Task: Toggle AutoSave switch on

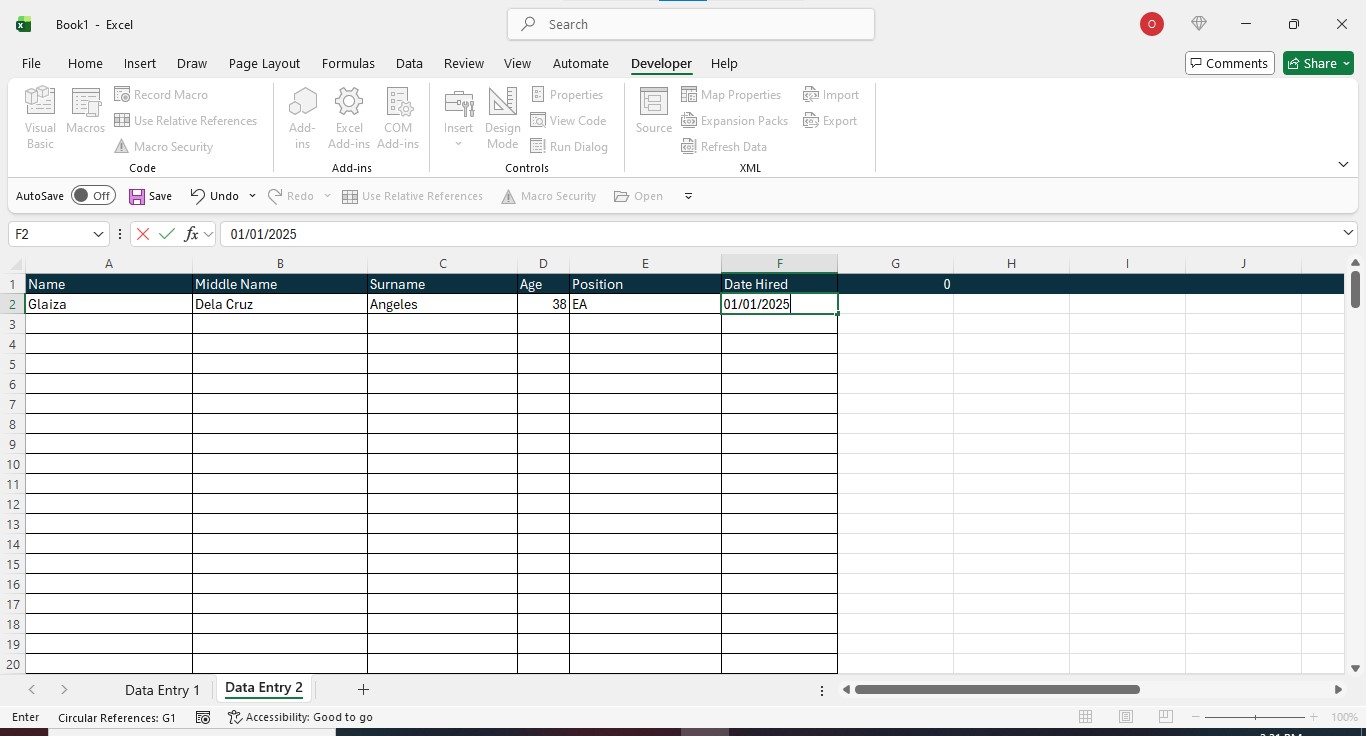Action: [93, 196]
